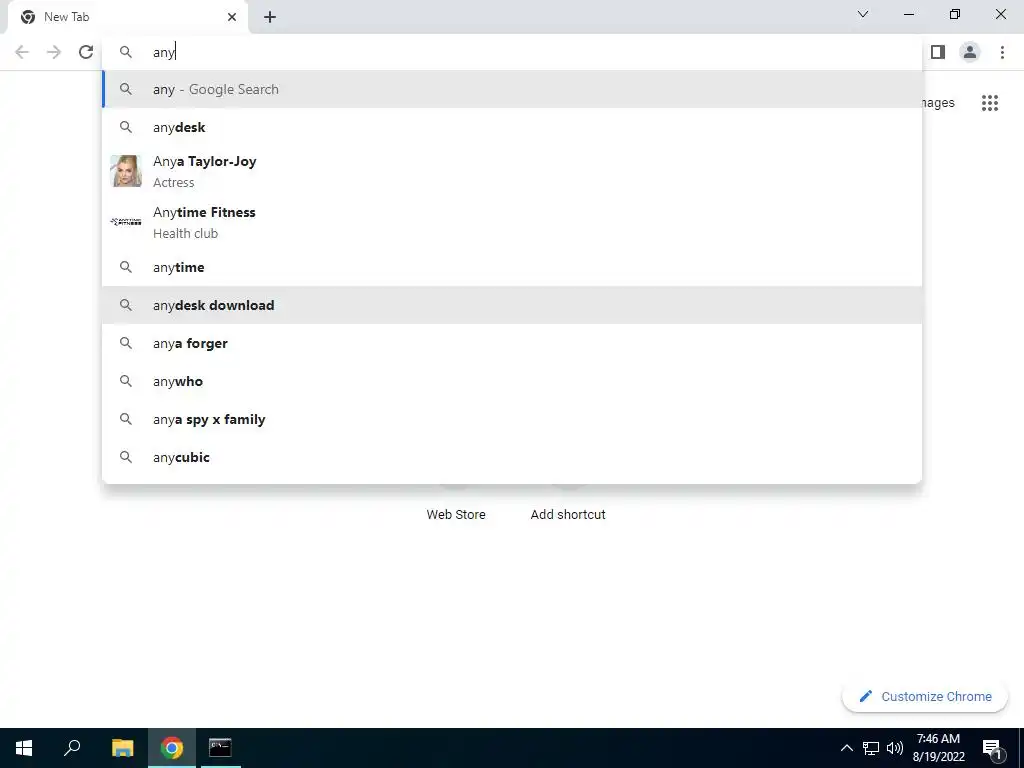This screenshot has width=1024, height=768.
Task: Open the Chrome profile avatar
Action: (970, 52)
